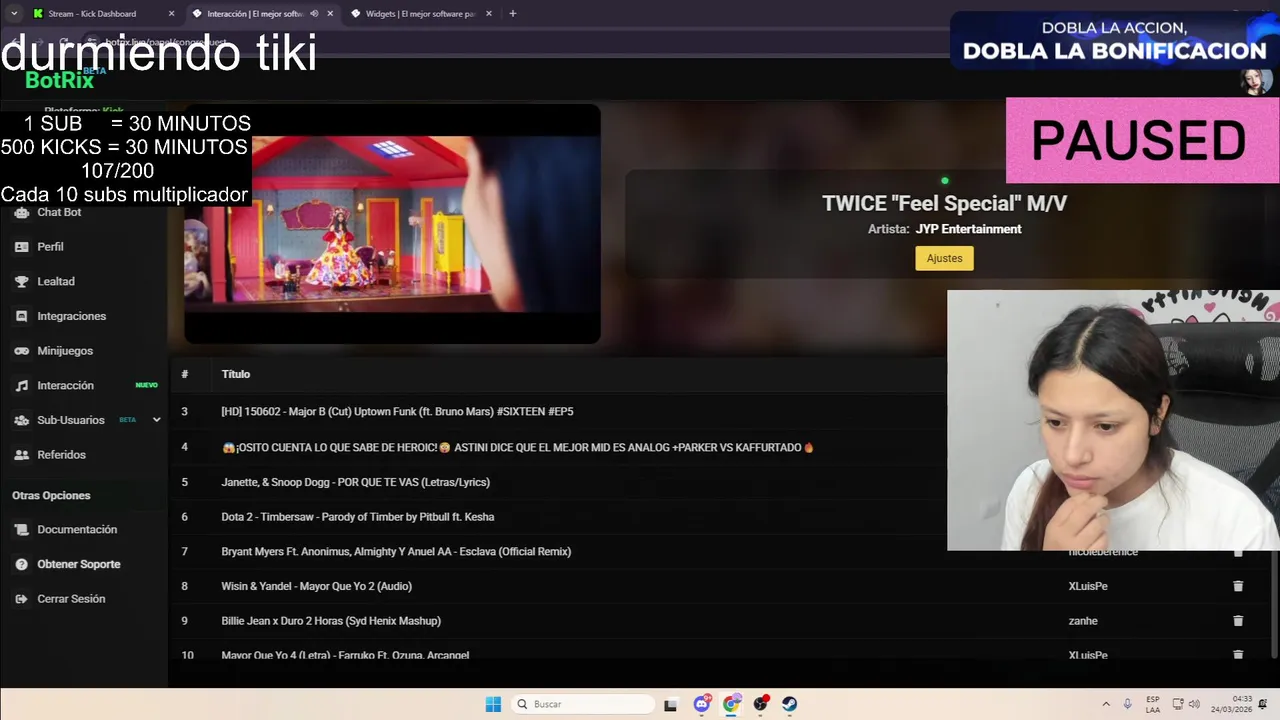Open Steam from the taskbar

790,704
